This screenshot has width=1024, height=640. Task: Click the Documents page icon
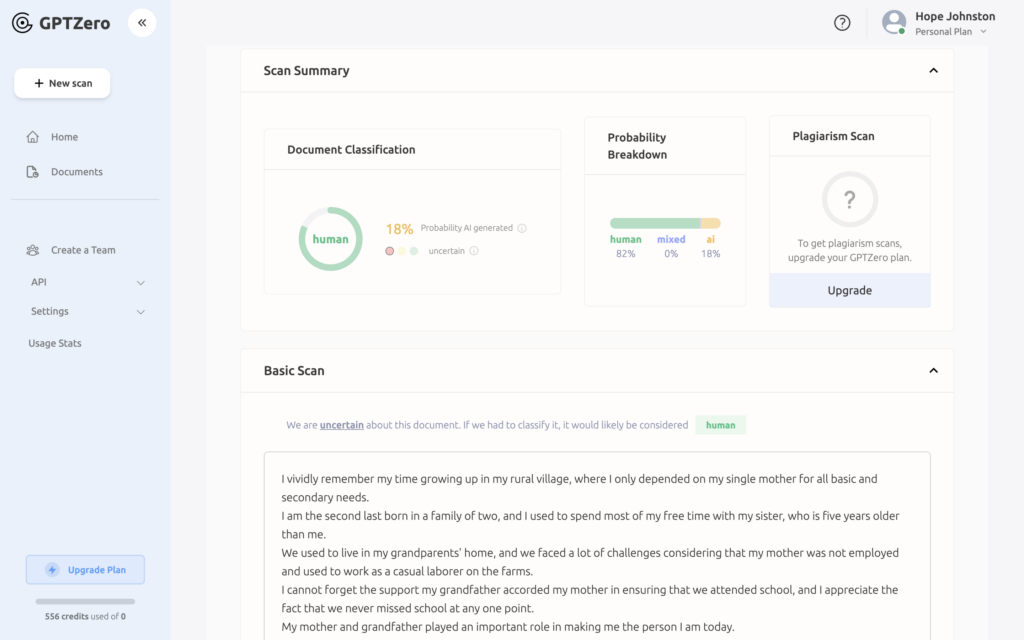point(33,171)
